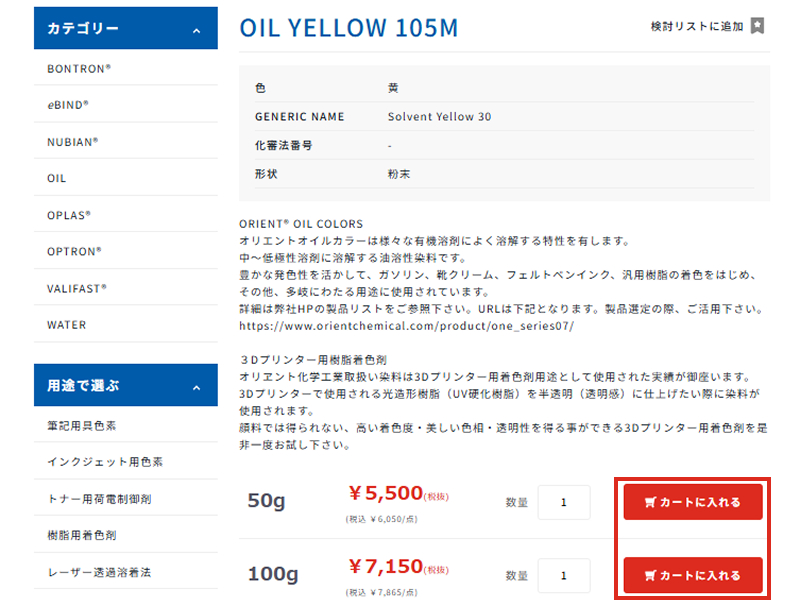Click the bookmark icon beside 検討リストに追加
The image size is (800, 600).
(758, 26)
